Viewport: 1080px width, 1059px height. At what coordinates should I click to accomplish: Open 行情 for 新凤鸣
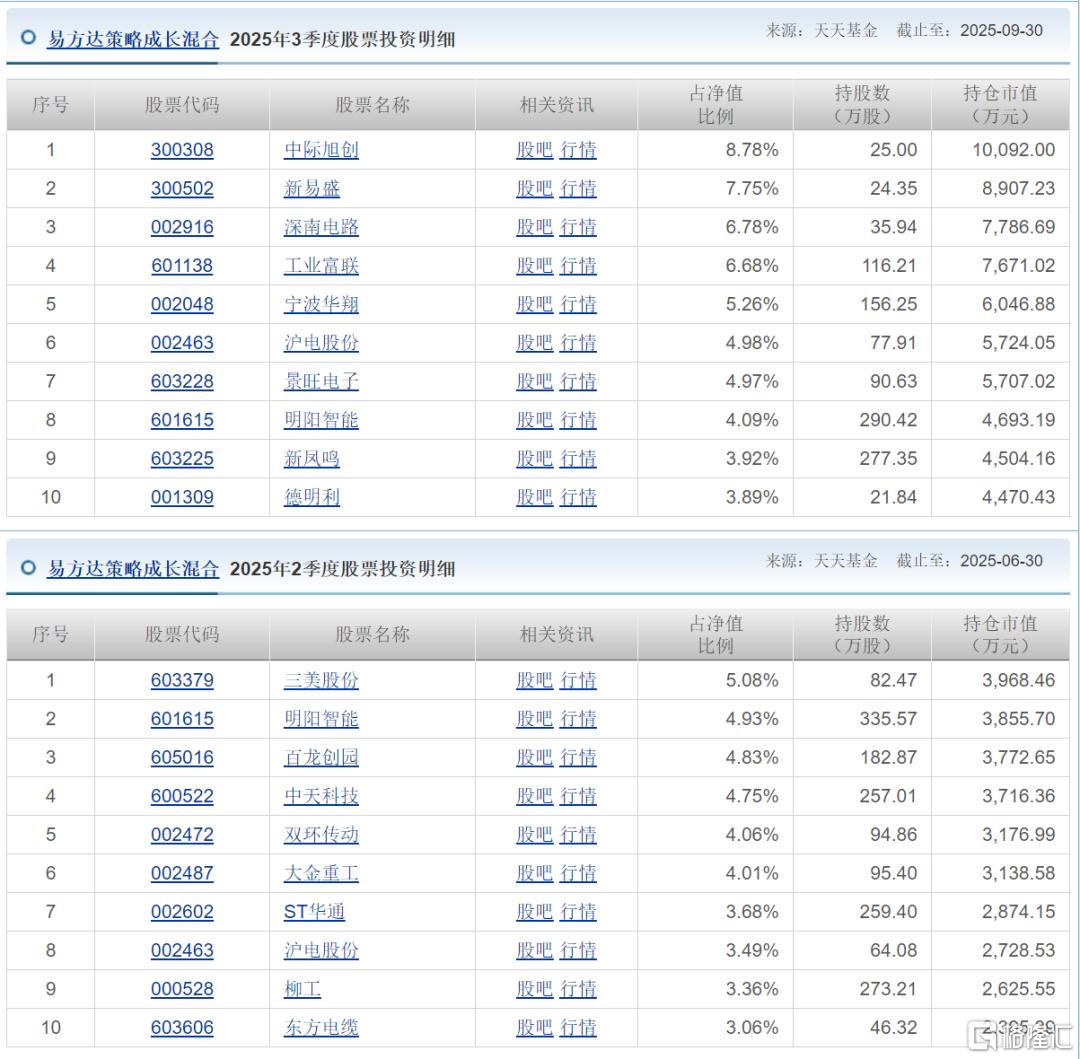[x=578, y=459]
